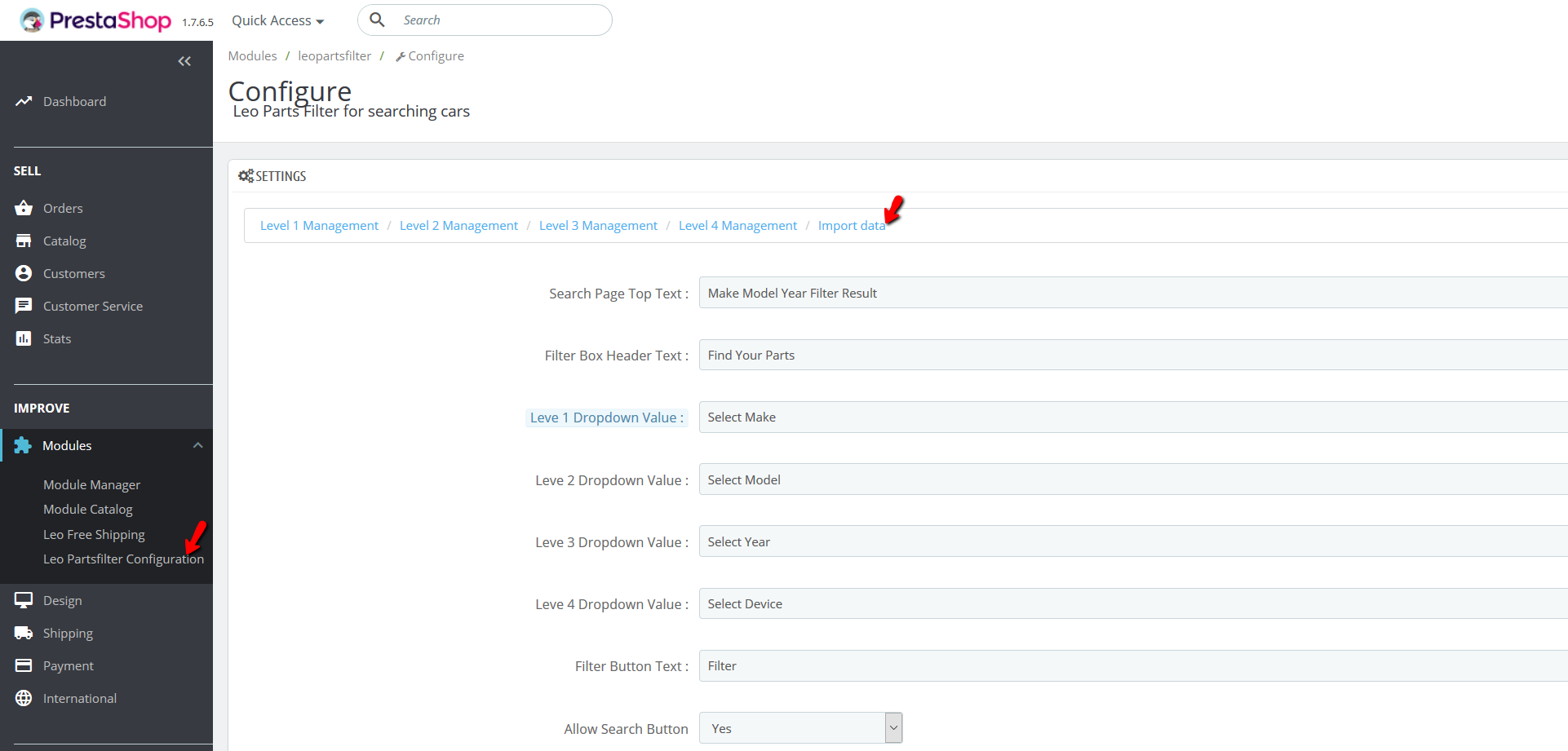This screenshot has width=1568, height=751.
Task: Open Leo Free Shipping submenu
Action: click(94, 534)
